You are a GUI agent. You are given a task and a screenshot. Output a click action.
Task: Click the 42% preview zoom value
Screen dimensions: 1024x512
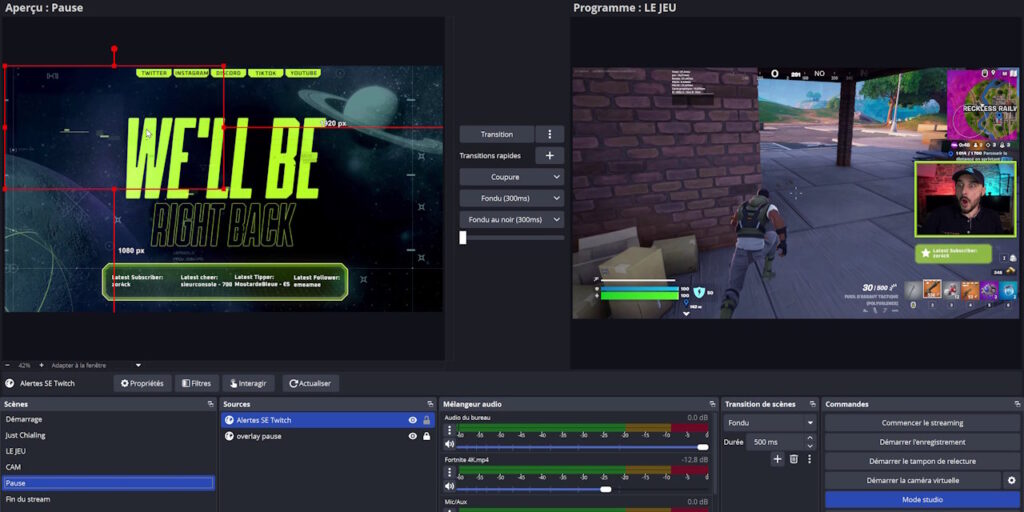25,365
